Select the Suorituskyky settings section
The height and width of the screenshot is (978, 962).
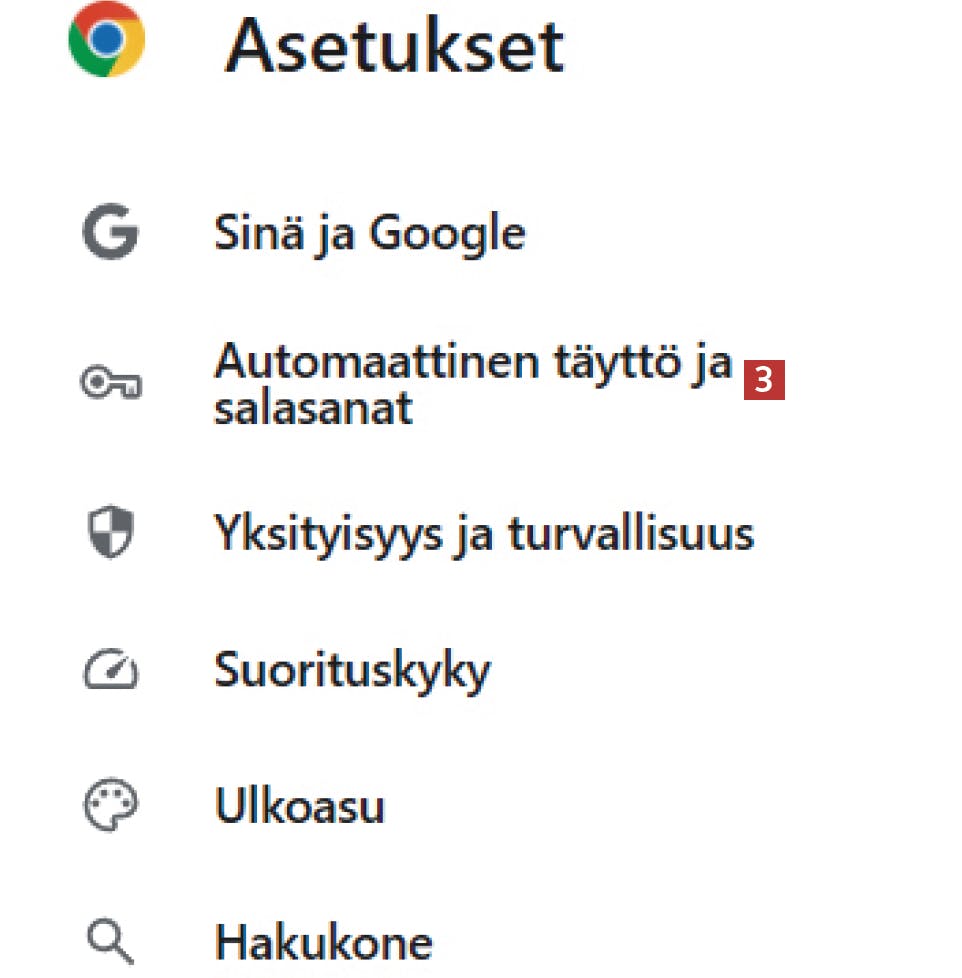[352, 670]
